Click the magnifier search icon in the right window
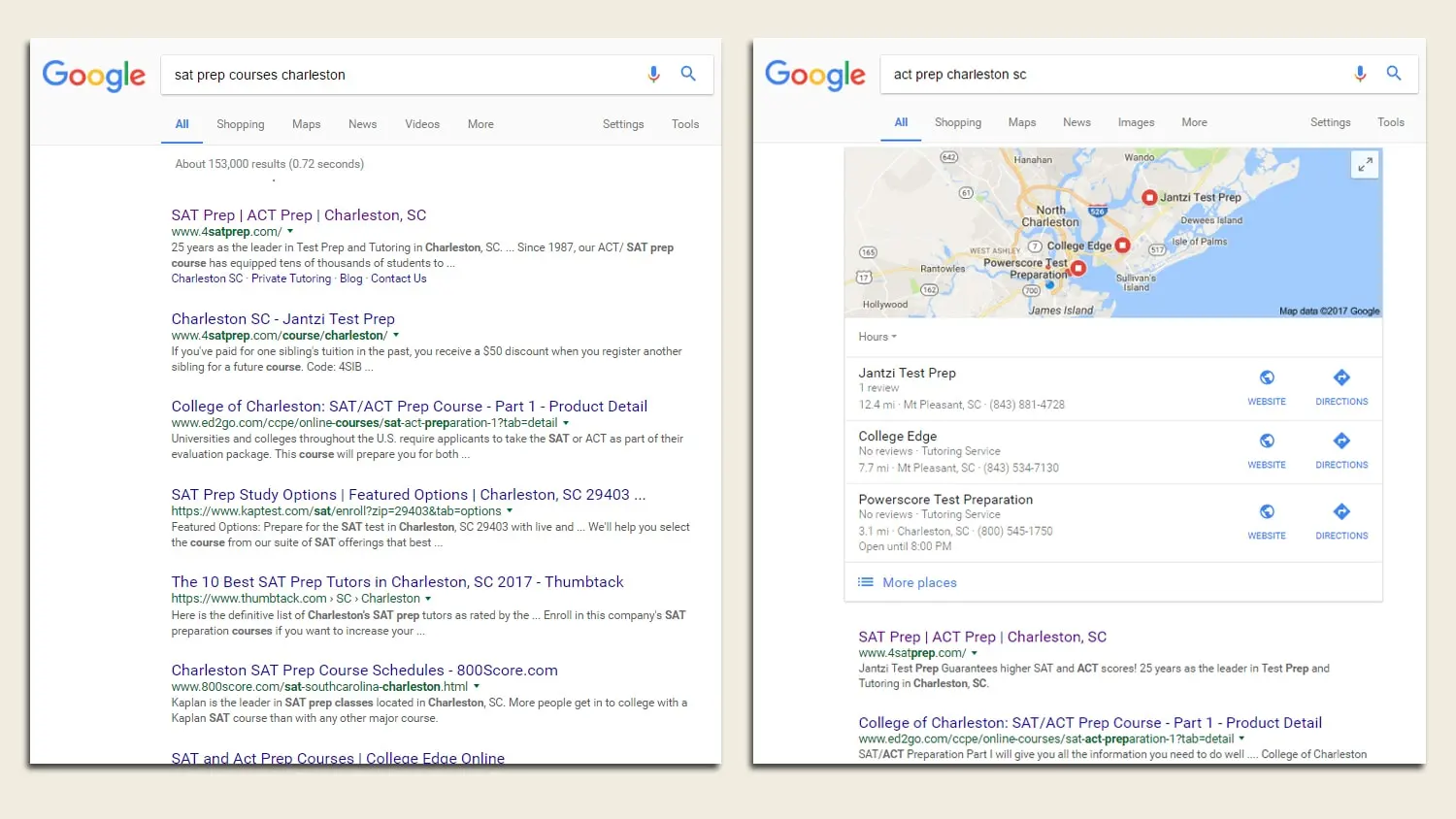1456x819 pixels. pyautogui.click(x=1394, y=73)
